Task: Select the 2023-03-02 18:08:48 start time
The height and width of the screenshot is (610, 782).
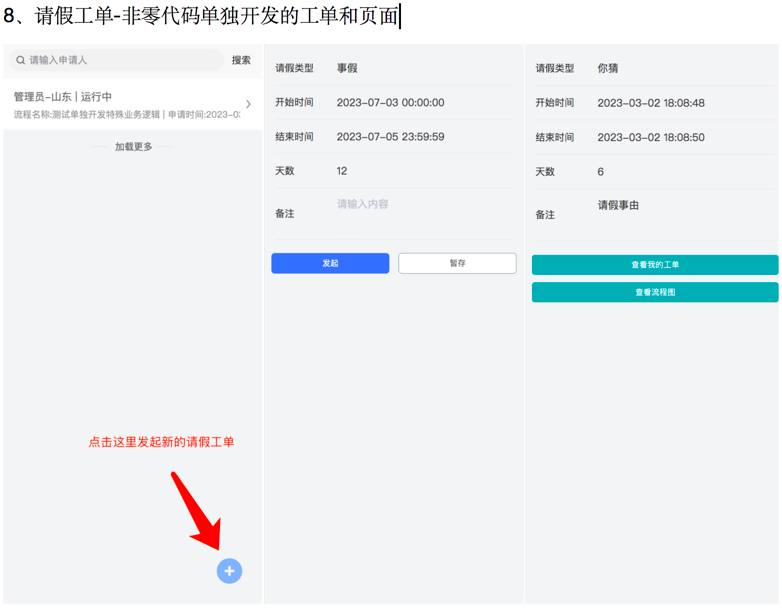Action: click(650, 103)
